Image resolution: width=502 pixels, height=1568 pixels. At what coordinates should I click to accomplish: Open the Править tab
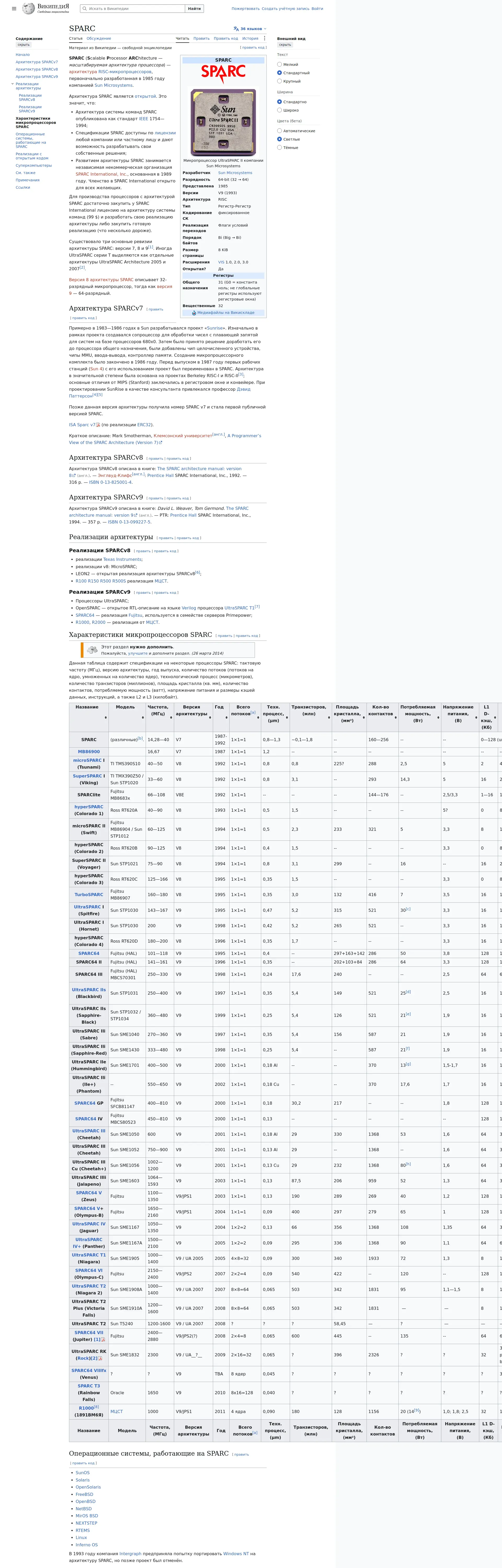[202, 38]
